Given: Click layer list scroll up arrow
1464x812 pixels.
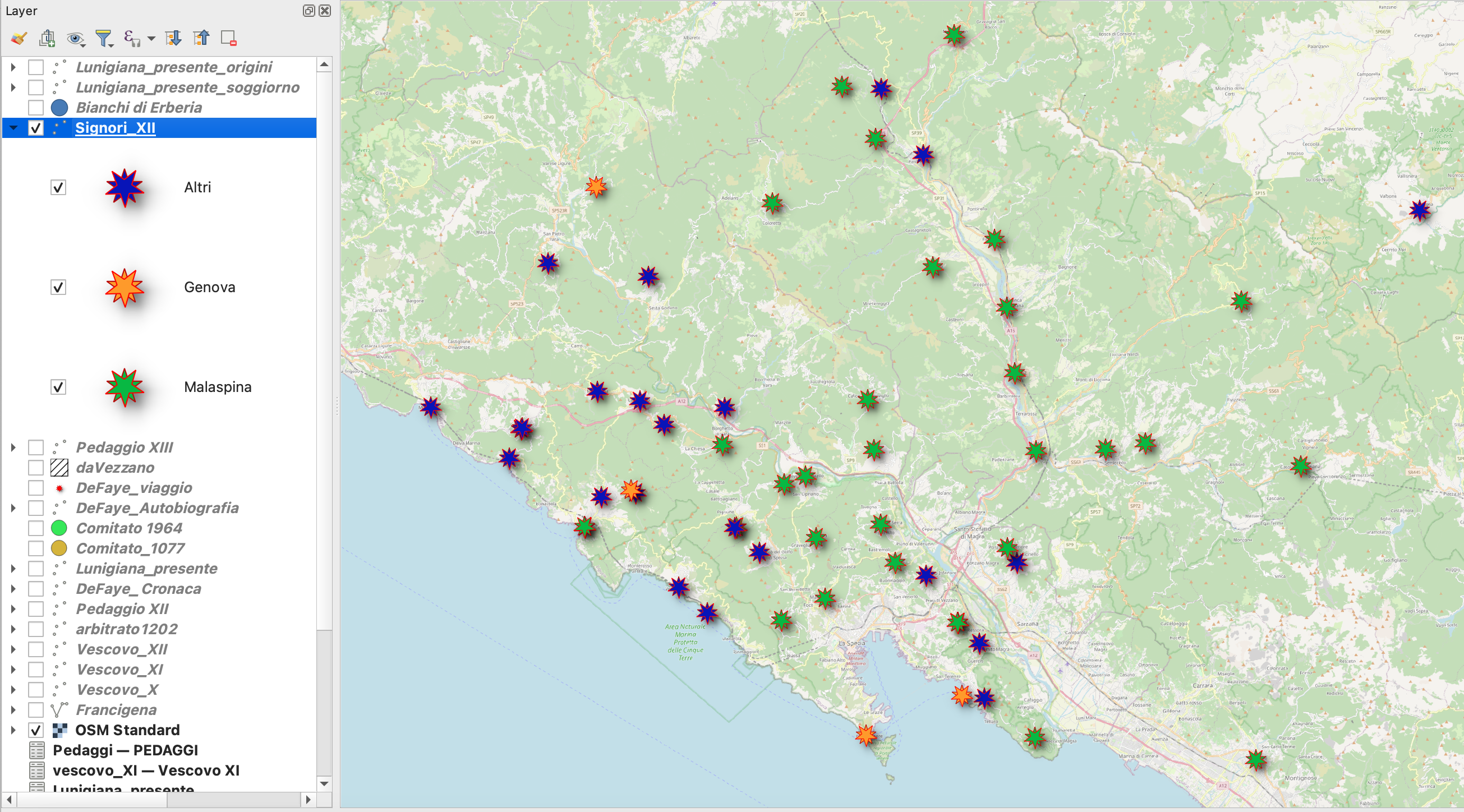Looking at the screenshot, I should [x=324, y=65].
